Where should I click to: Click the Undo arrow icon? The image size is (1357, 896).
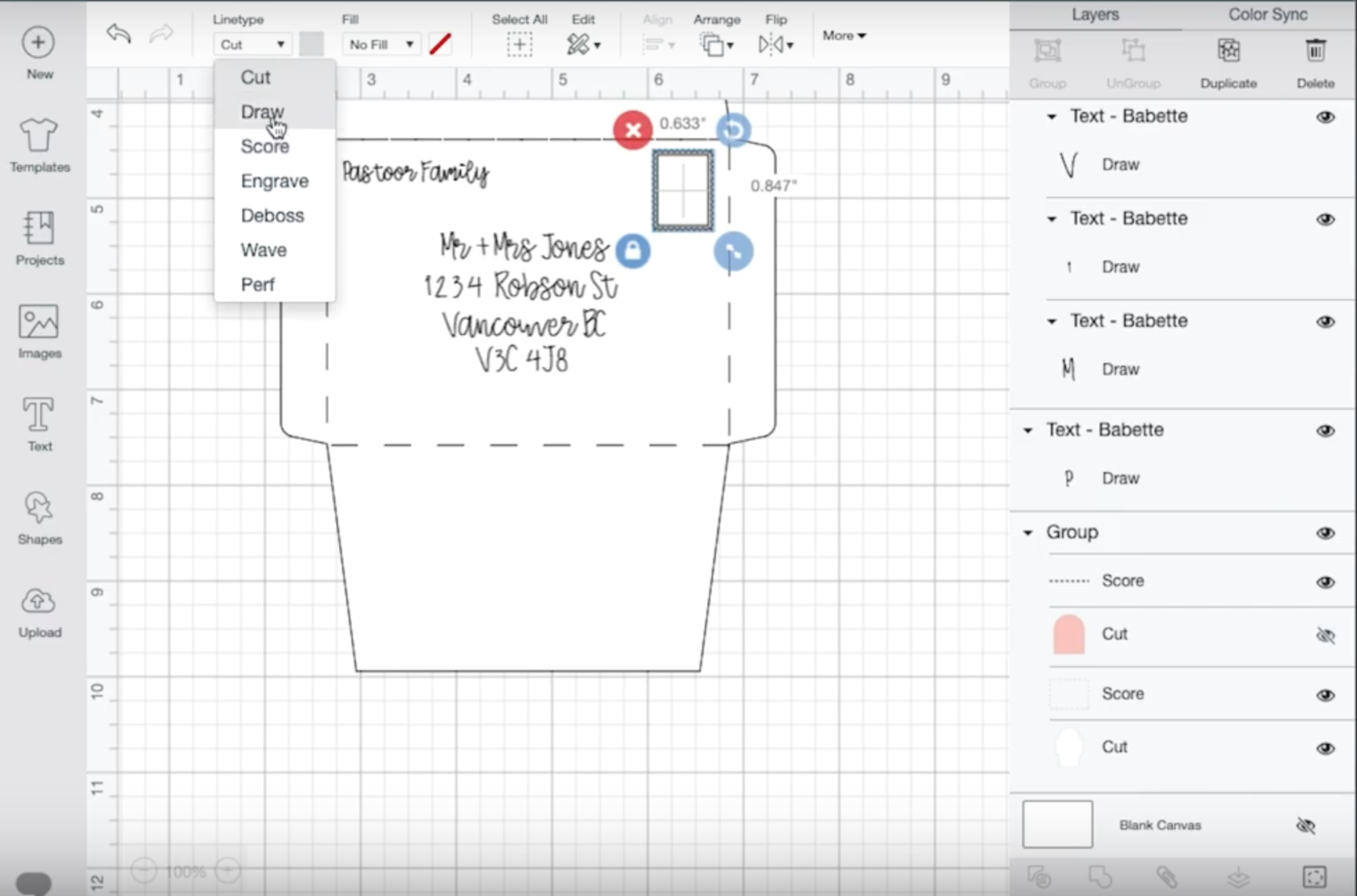(118, 33)
